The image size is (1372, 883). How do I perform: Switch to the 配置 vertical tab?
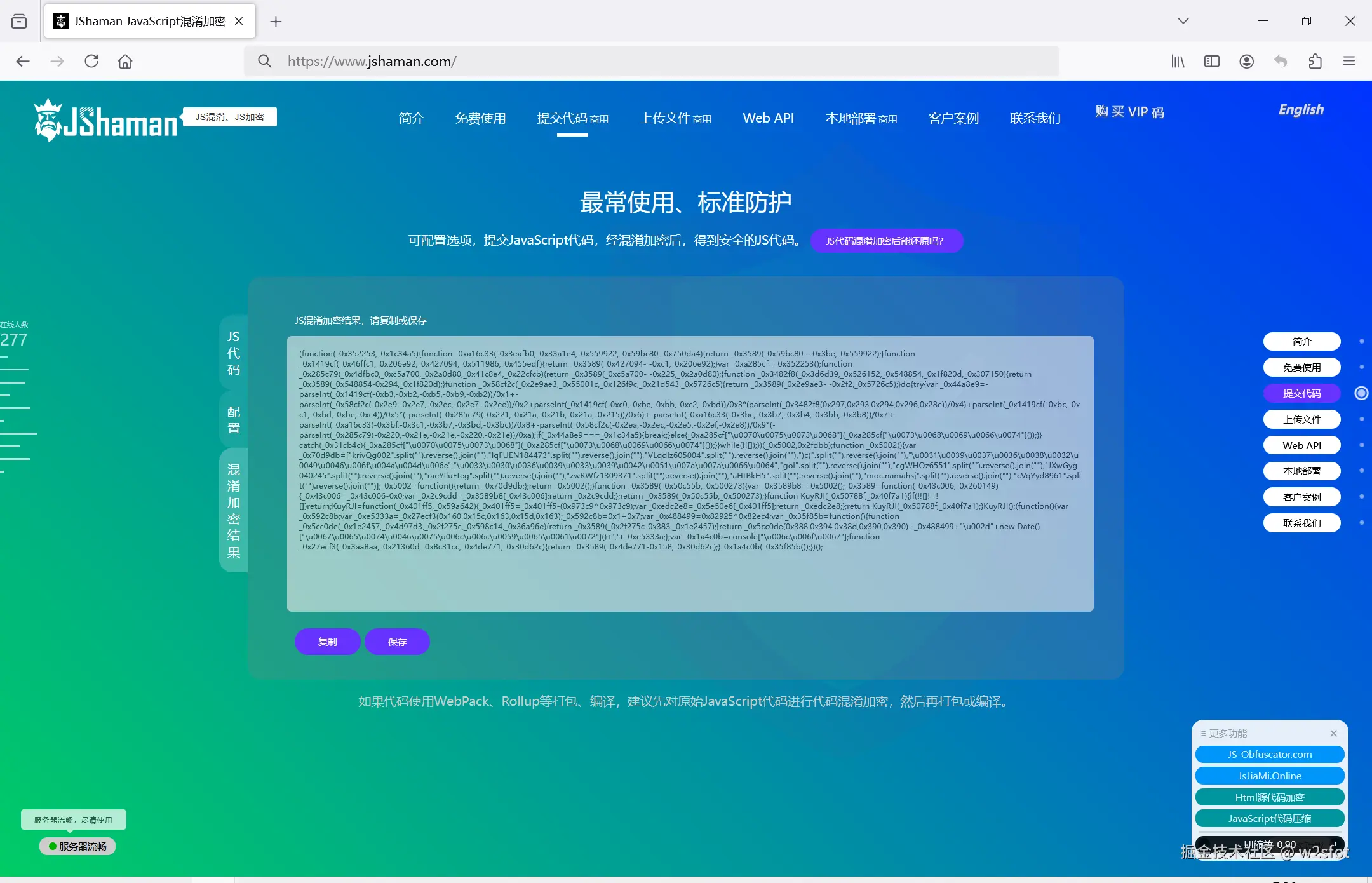[233, 419]
